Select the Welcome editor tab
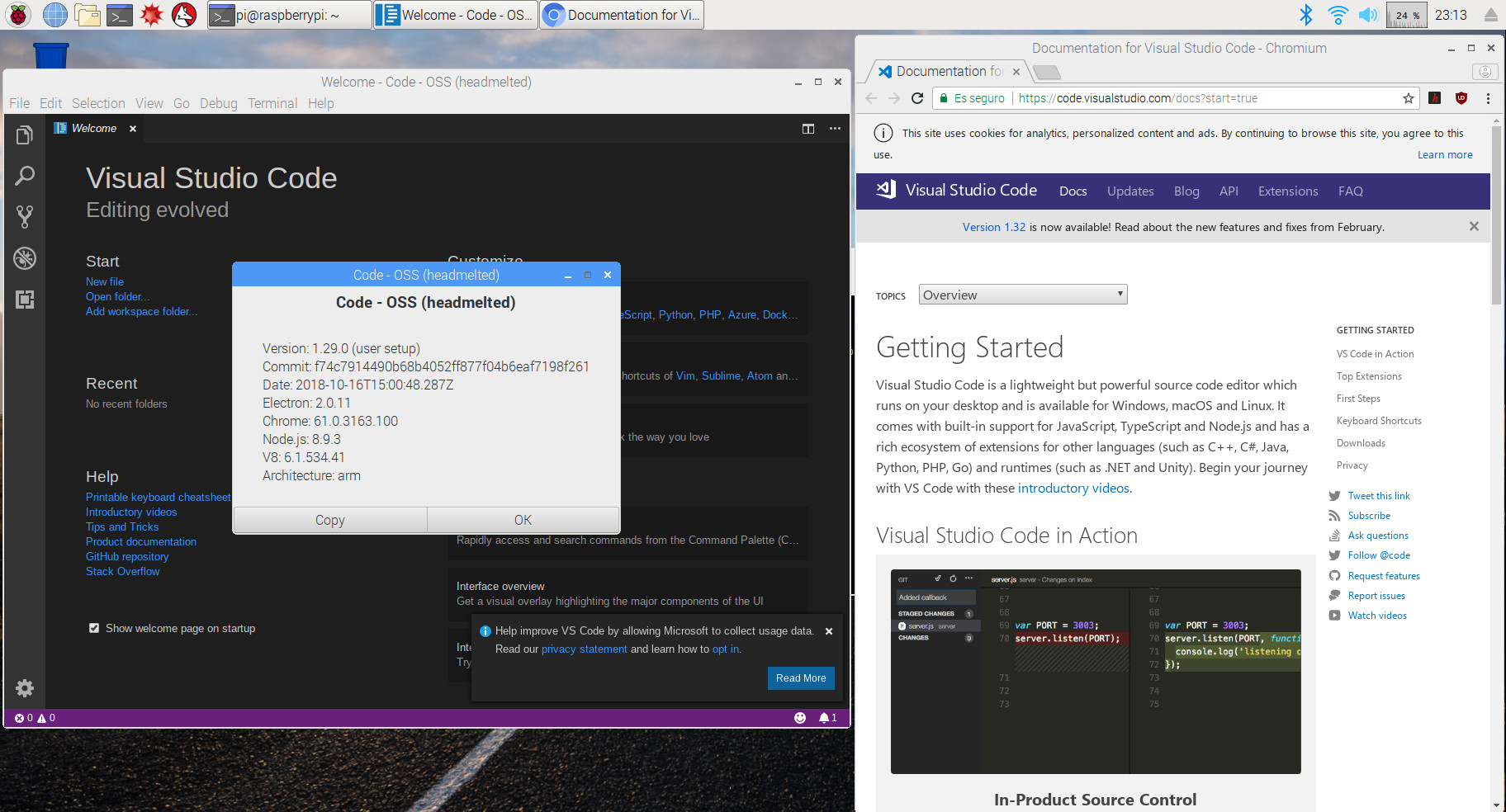This screenshot has width=1506, height=812. [94, 129]
